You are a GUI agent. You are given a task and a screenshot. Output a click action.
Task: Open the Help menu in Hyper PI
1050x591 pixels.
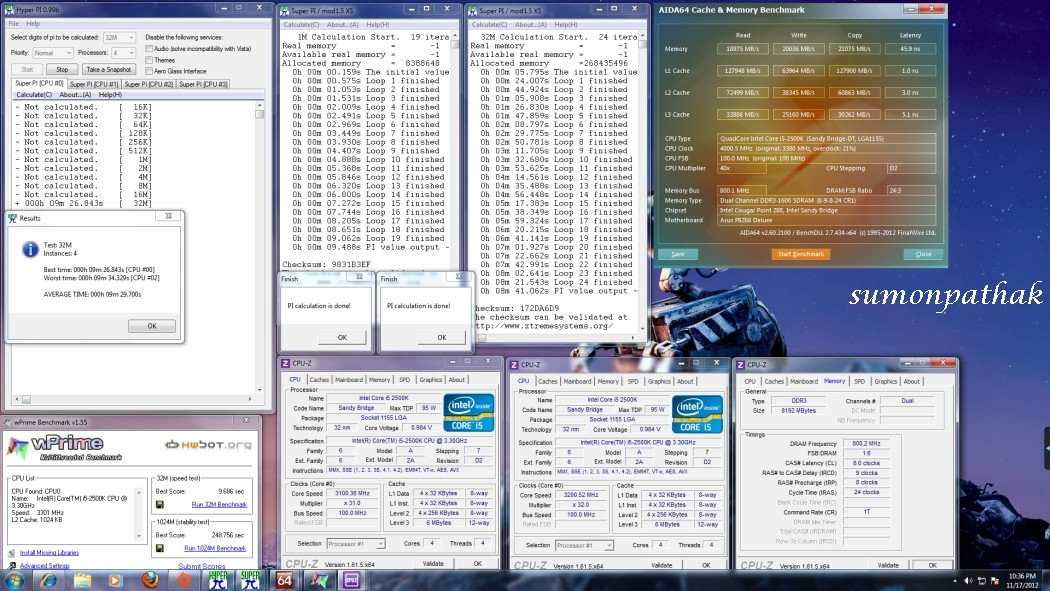33,23
